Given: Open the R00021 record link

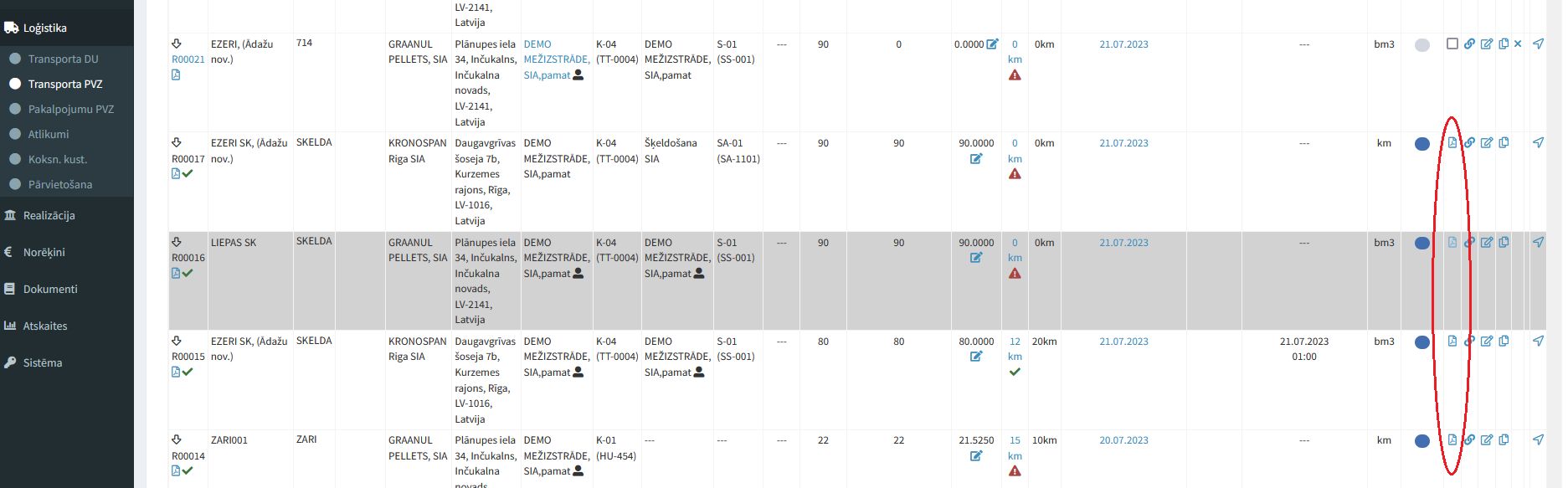Looking at the screenshot, I should click(x=188, y=59).
